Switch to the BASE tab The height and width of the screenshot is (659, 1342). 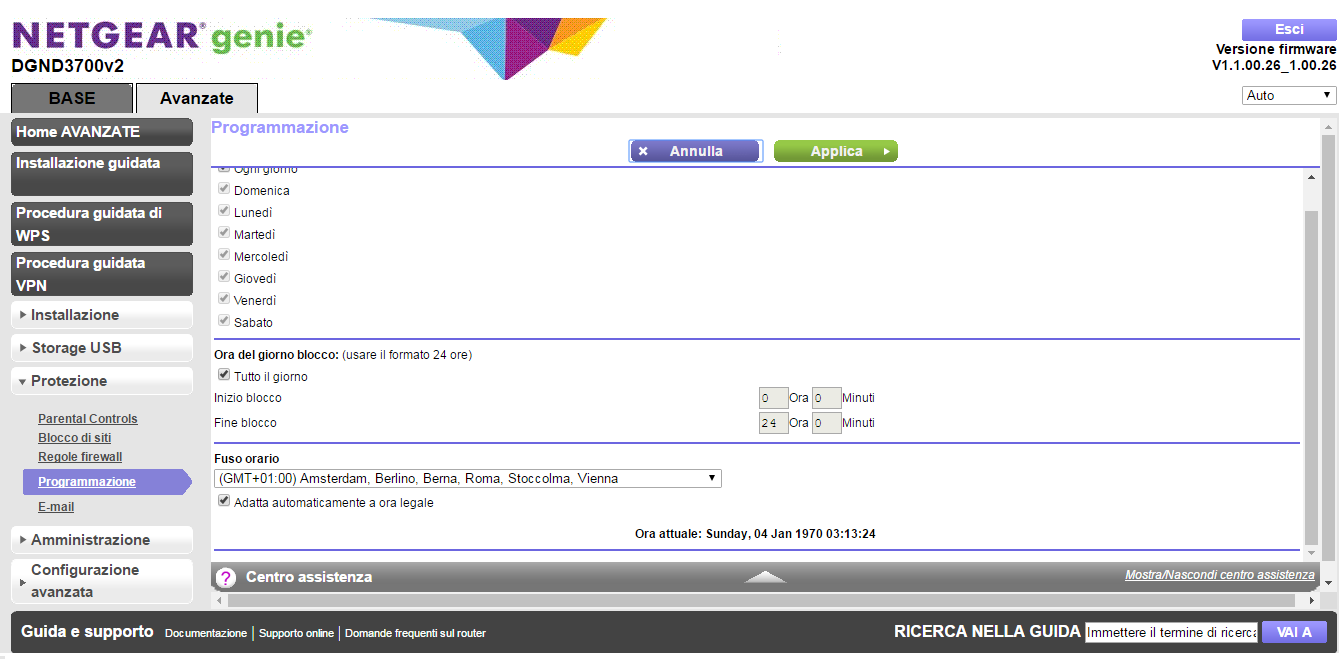[x=70, y=97]
